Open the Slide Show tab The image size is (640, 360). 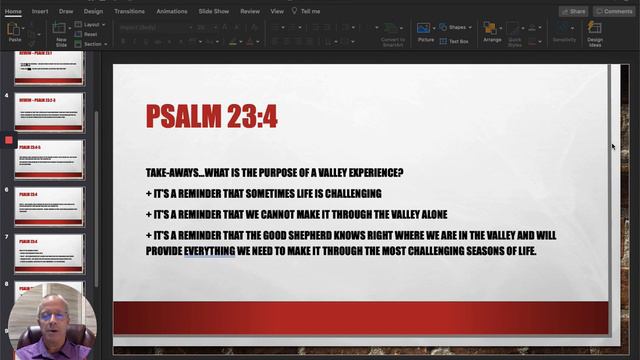[213, 11]
